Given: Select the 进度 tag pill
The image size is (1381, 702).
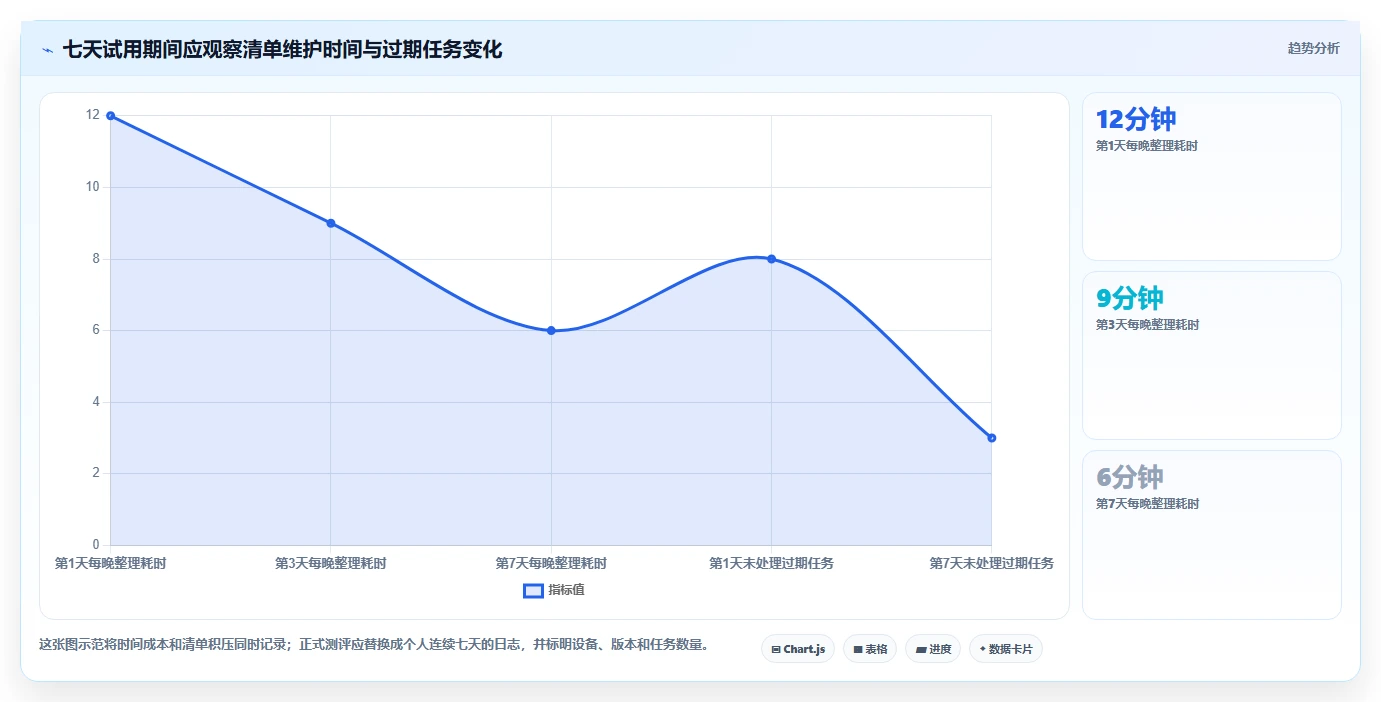Looking at the screenshot, I should 933,649.
